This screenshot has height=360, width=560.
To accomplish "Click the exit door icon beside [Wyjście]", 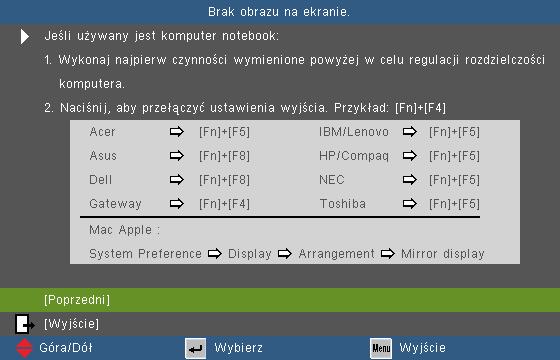I will click(x=25, y=324).
